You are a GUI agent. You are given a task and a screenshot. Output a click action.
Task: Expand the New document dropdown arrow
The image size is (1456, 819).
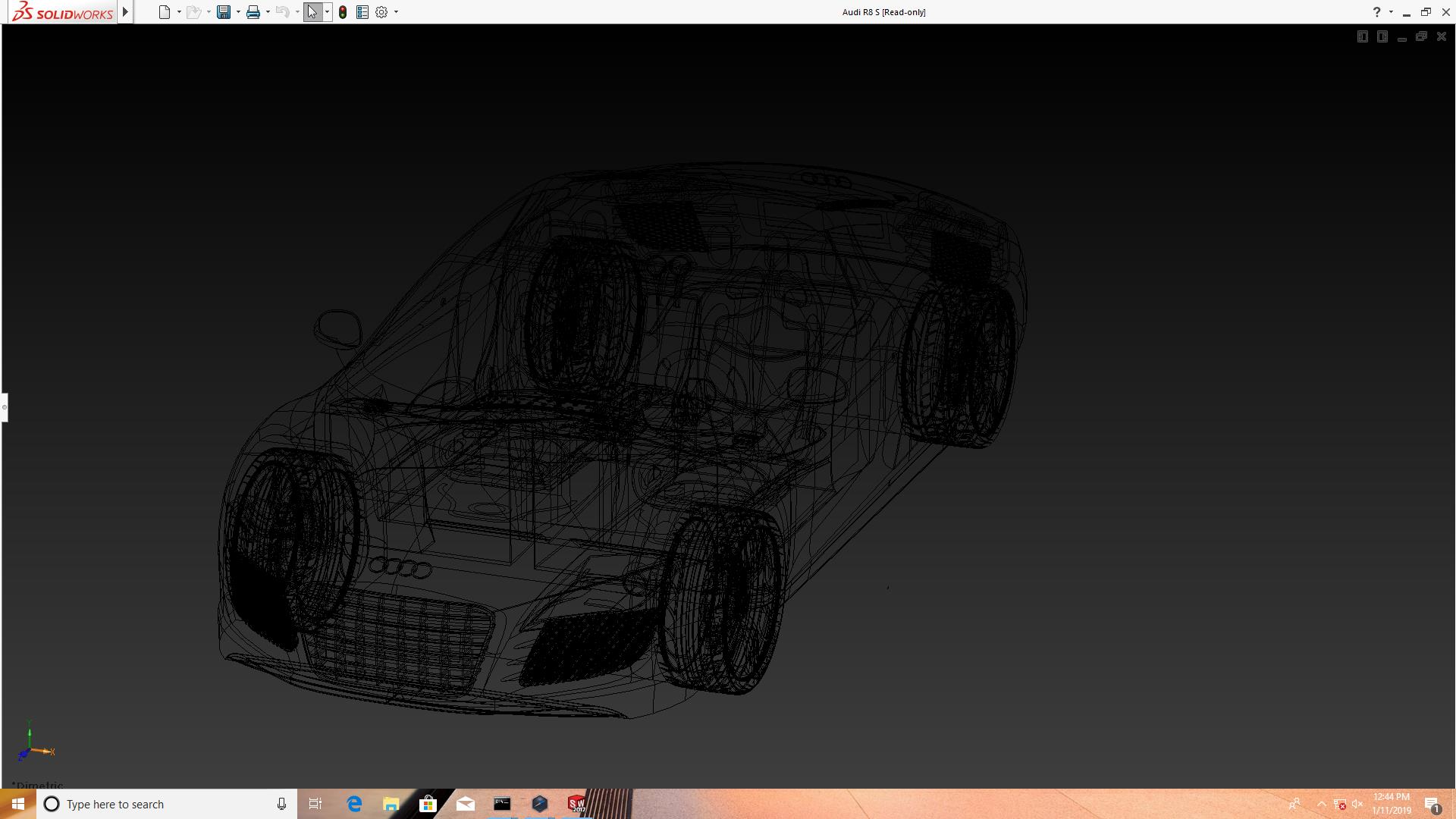click(x=179, y=12)
